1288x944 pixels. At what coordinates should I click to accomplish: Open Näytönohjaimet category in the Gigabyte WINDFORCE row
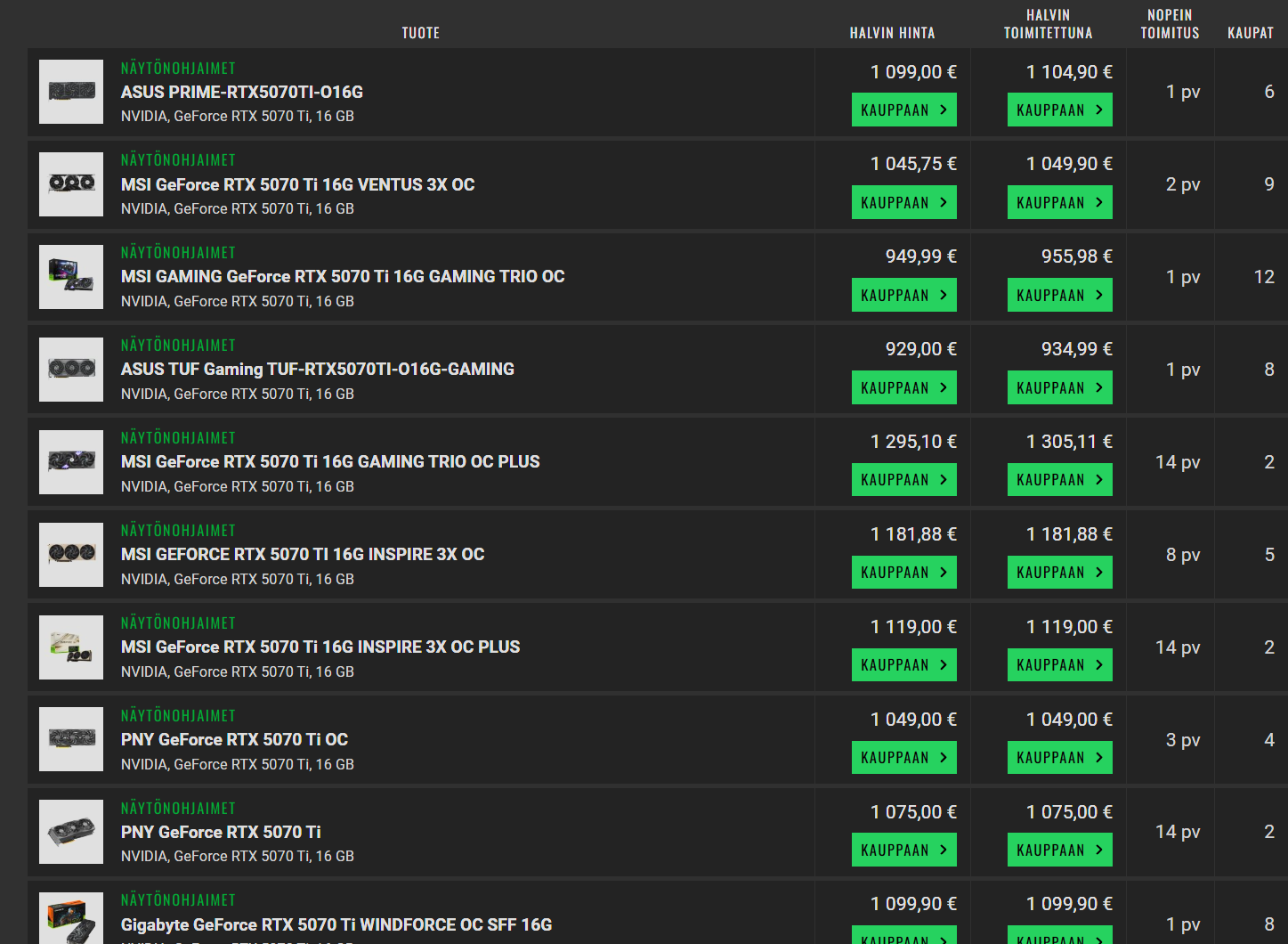pos(178,900)
